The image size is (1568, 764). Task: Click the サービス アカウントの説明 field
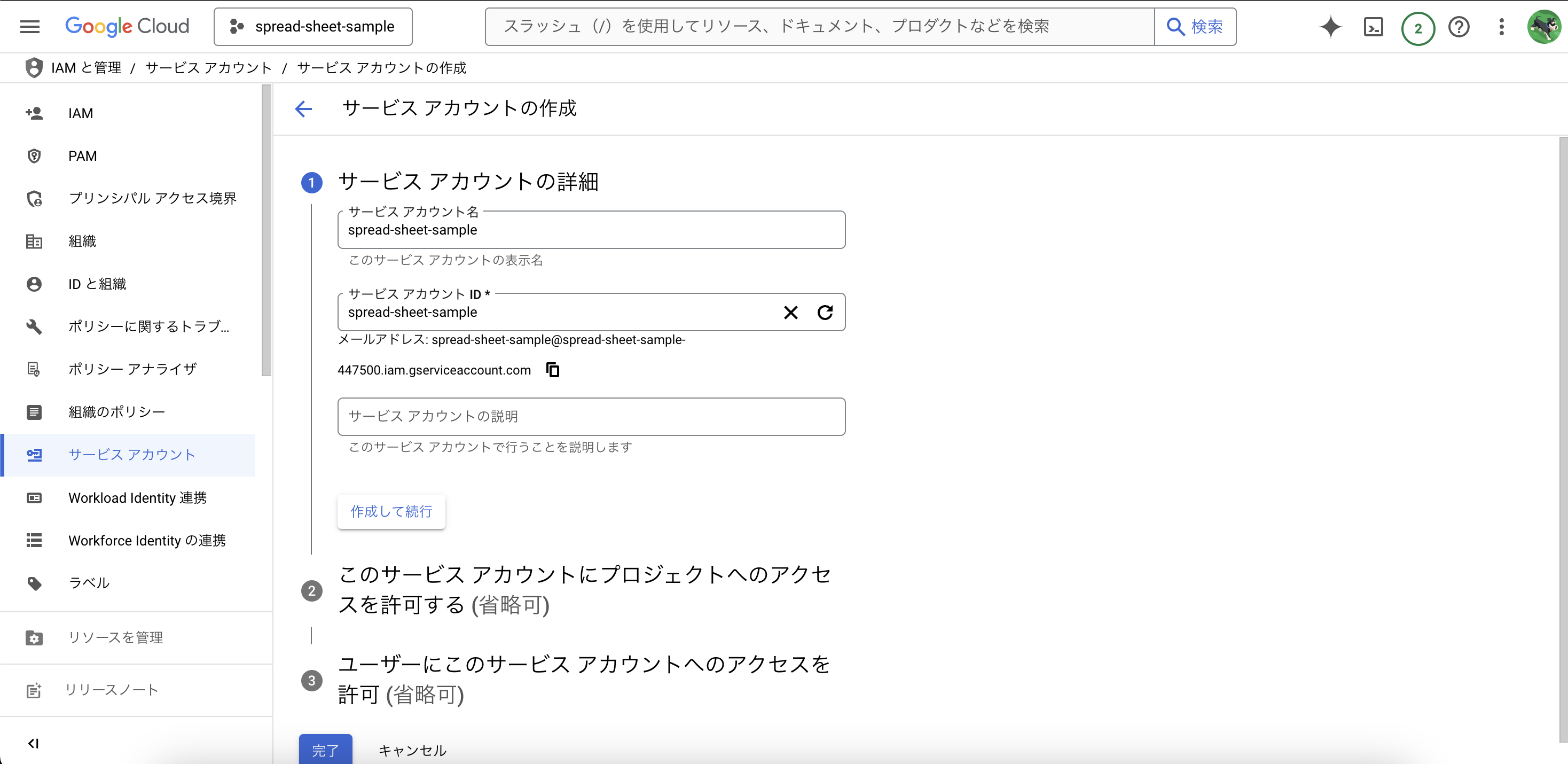tap(591, 416)
